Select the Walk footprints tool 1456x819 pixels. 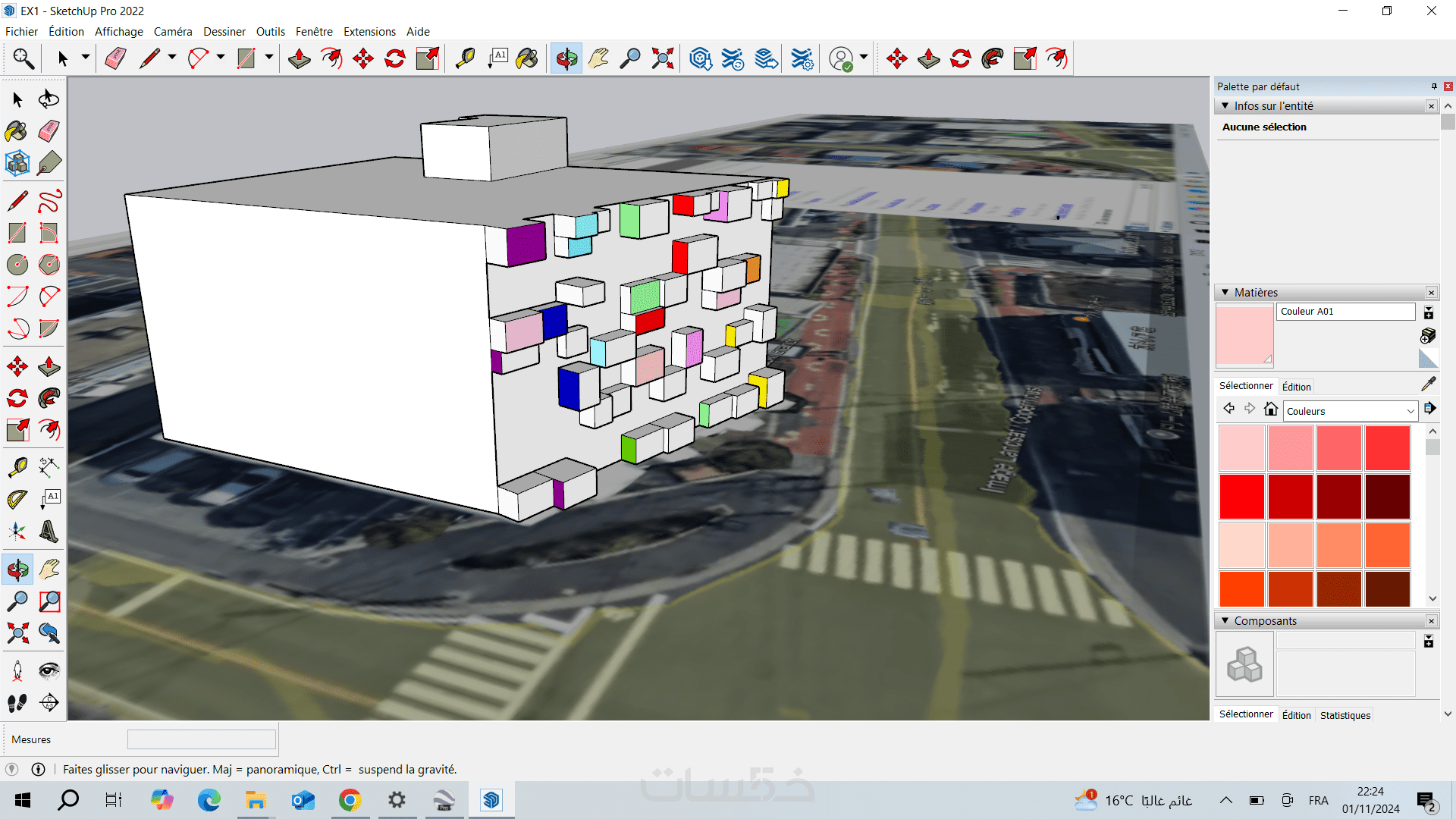point(17,703)
